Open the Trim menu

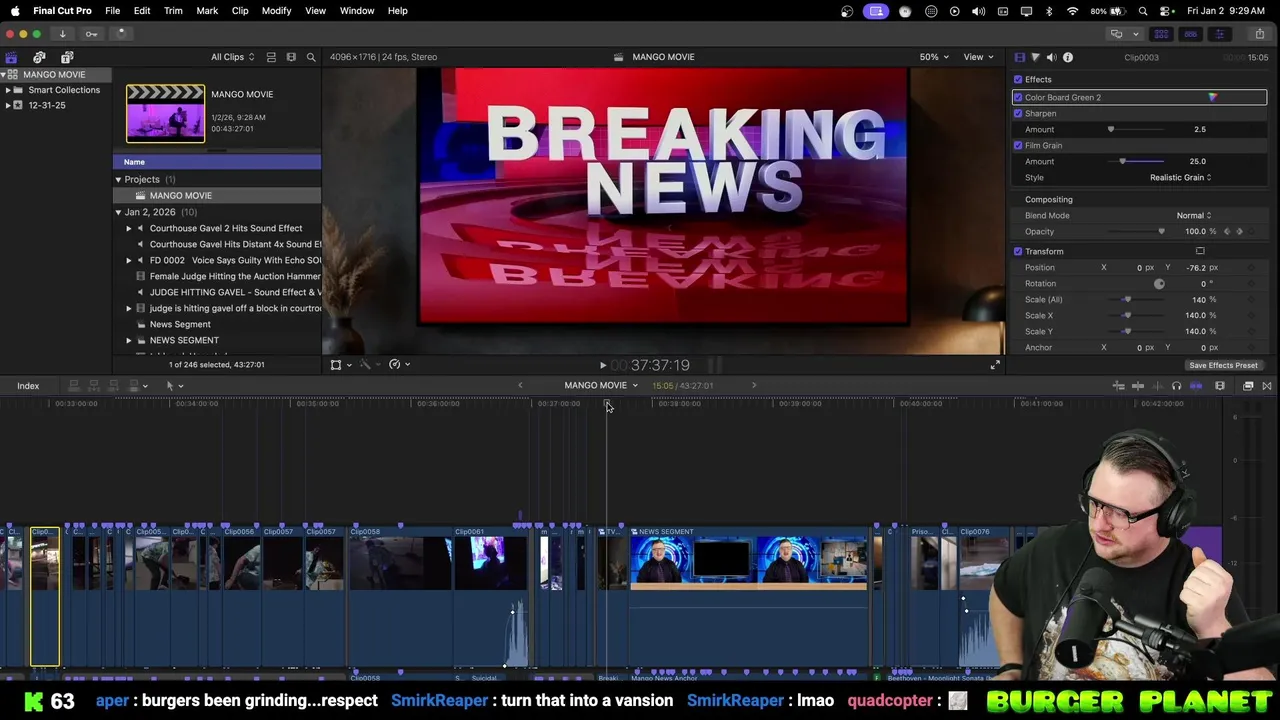click(173, 11)
